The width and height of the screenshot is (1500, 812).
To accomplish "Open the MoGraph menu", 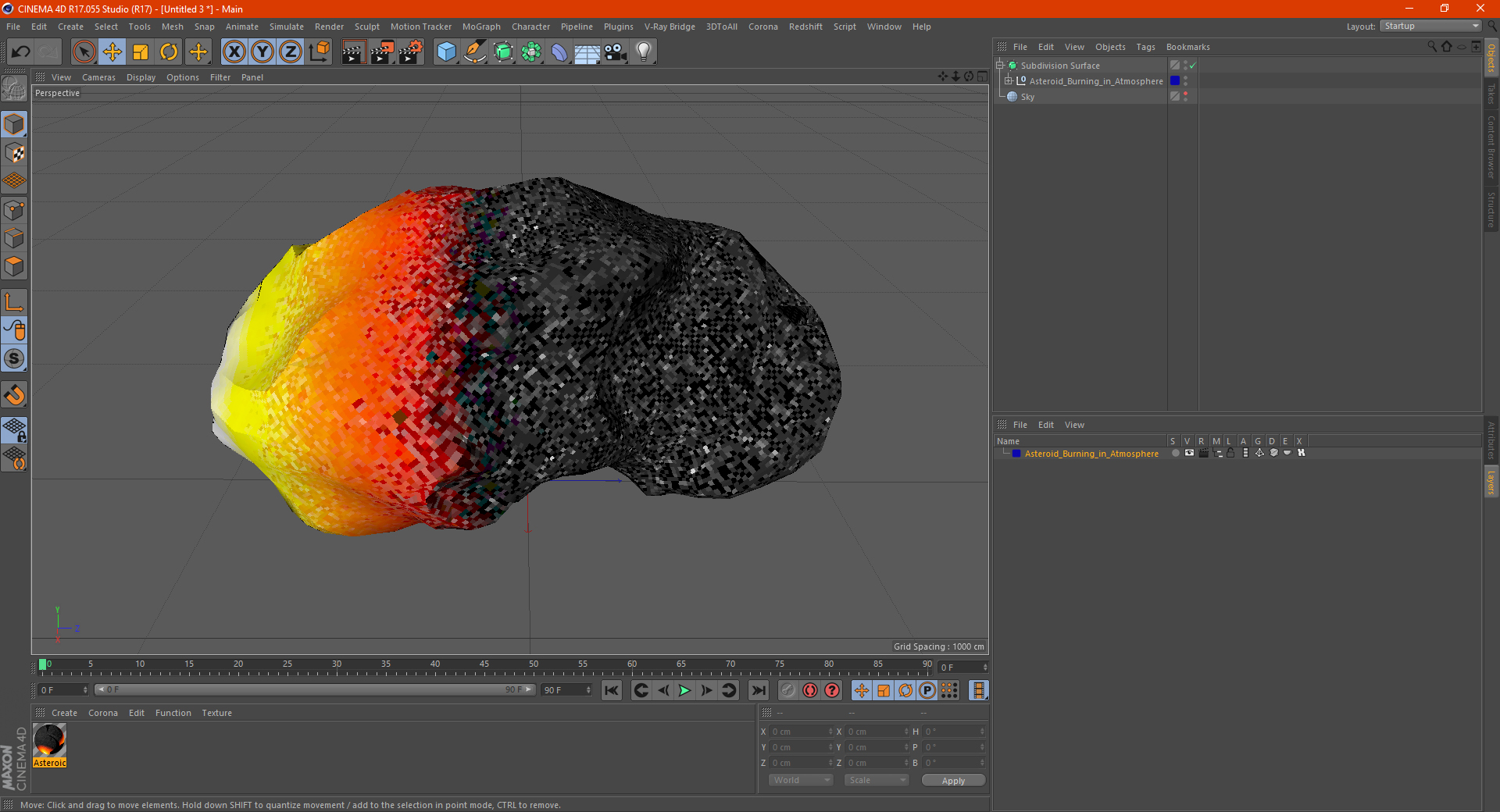I will pos(481,27).
